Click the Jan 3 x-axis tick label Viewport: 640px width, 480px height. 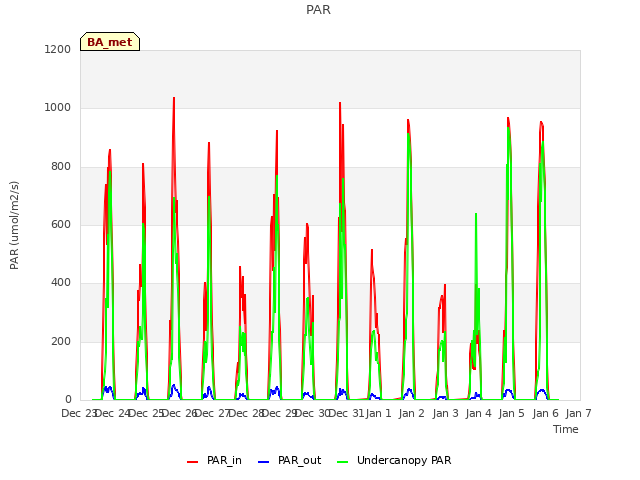click(x=445, y=413)
